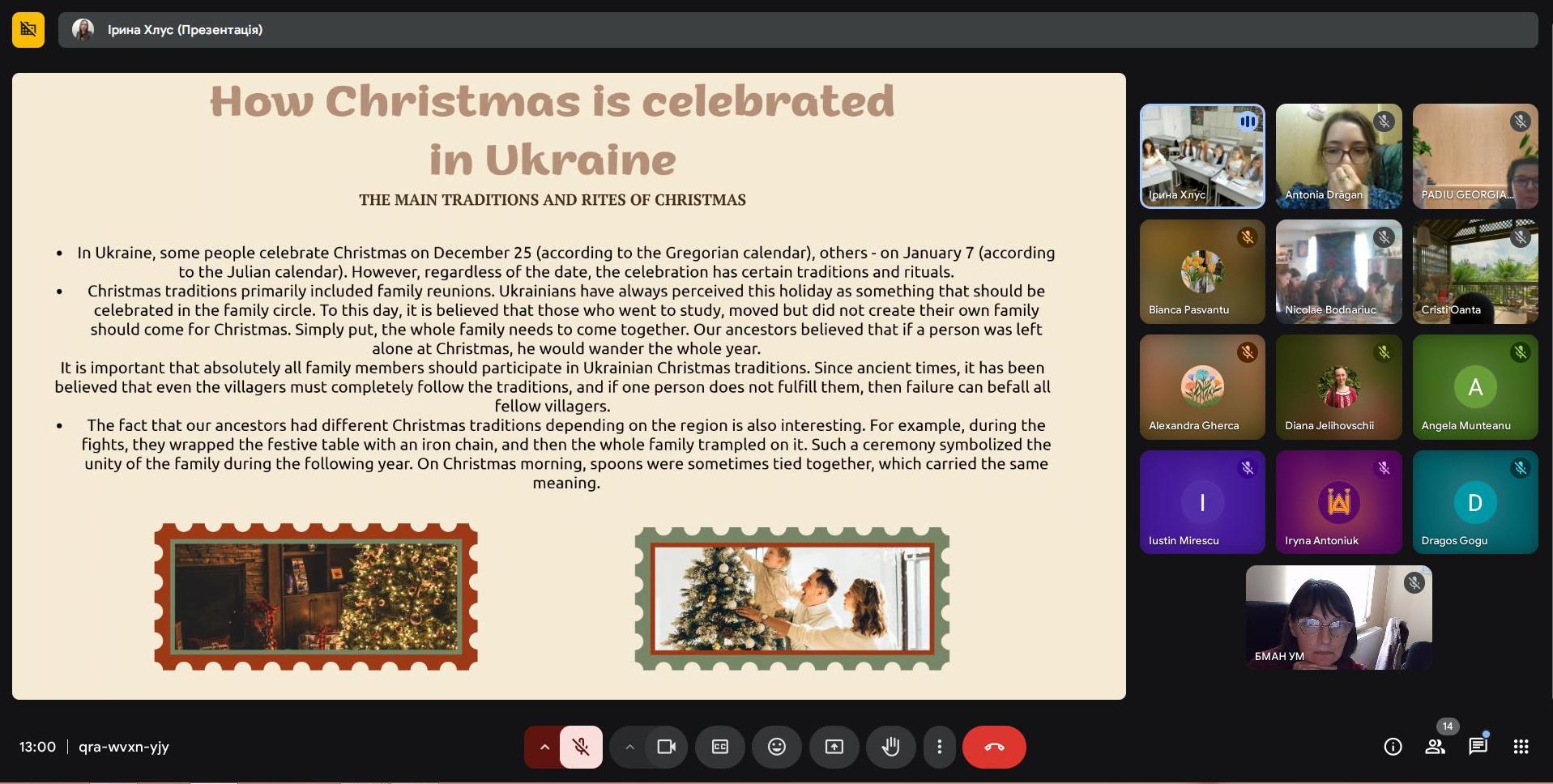Click the family decorating tree stamp image

(x=792, y=599)
